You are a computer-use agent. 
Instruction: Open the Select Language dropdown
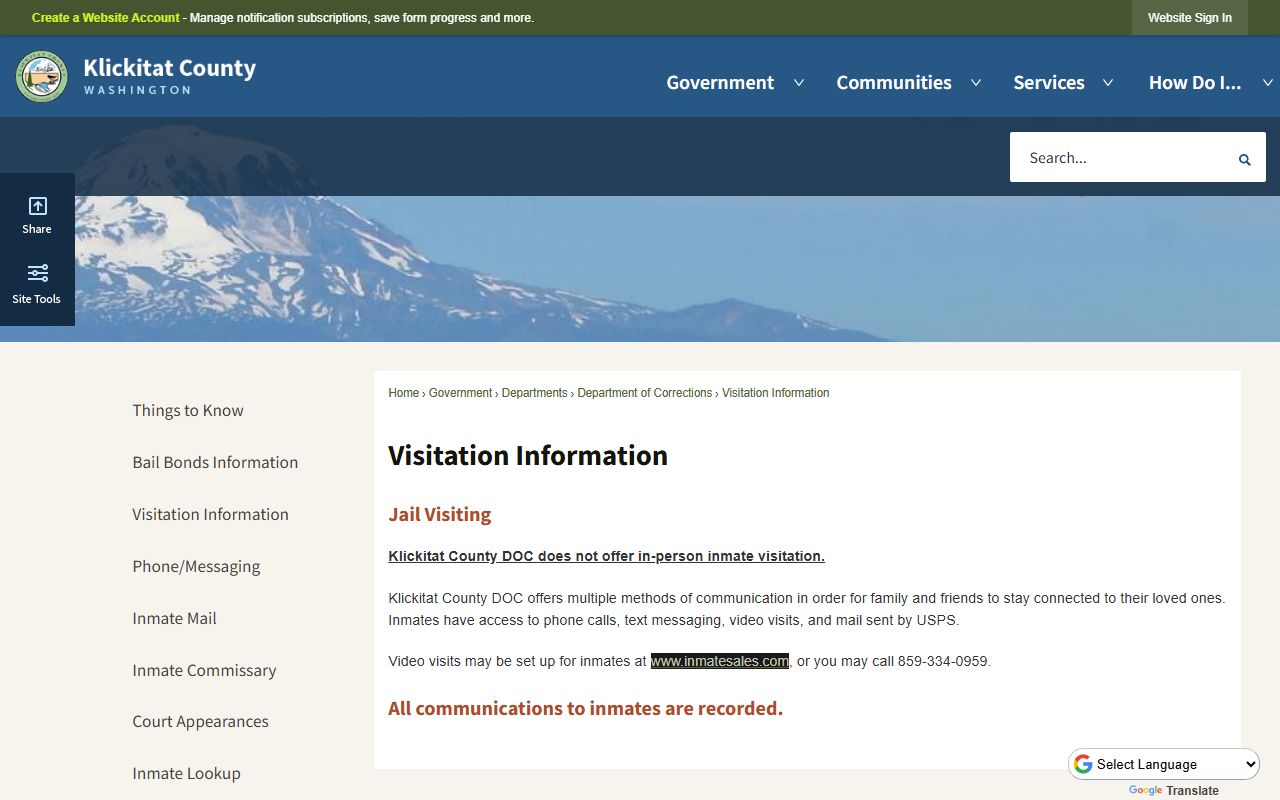click(1164, 764)
